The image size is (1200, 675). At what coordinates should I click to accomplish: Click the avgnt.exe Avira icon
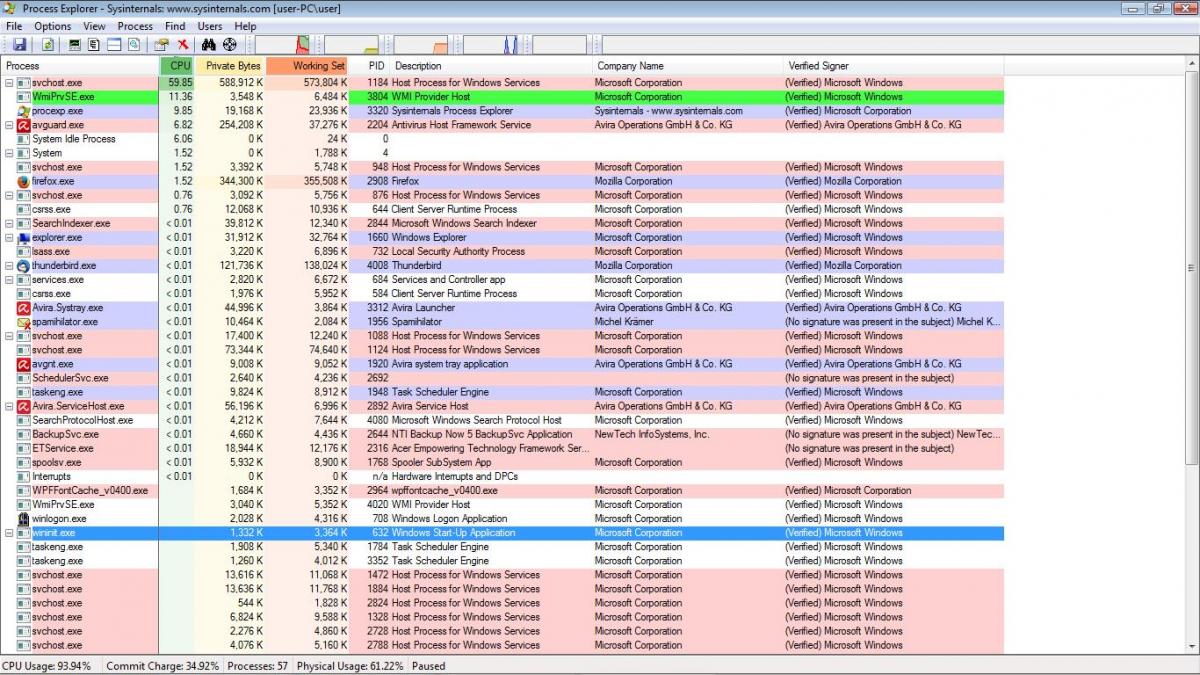point(24,364)
